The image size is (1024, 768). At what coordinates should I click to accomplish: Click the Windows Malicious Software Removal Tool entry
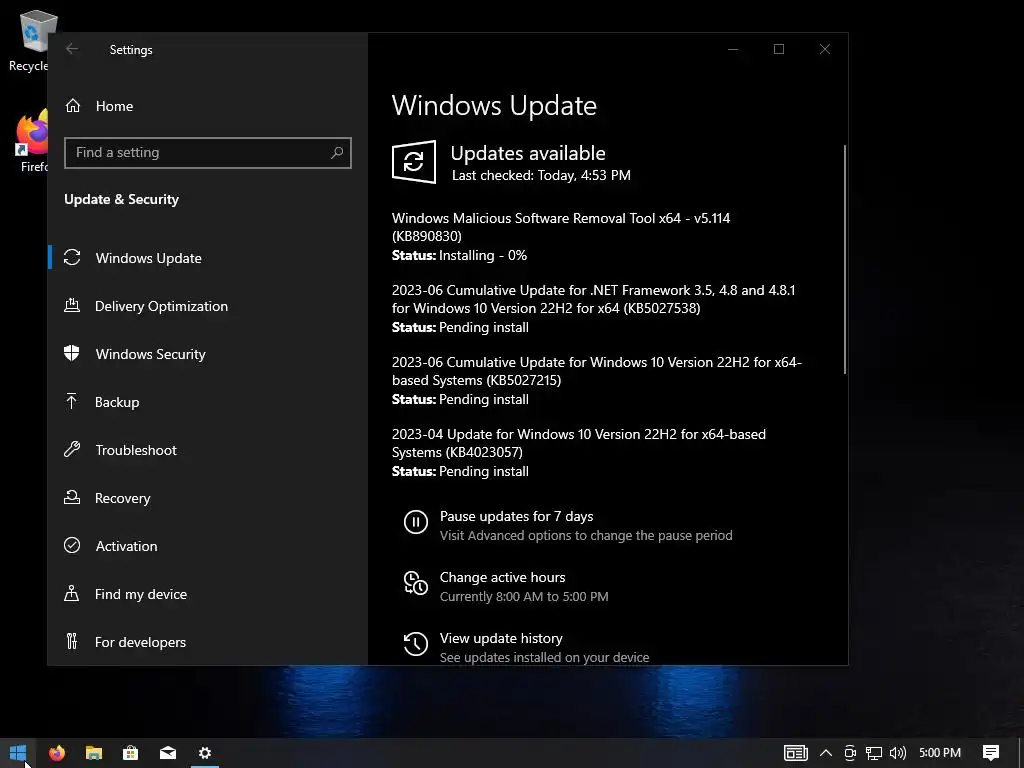click(x=561, y=227)
